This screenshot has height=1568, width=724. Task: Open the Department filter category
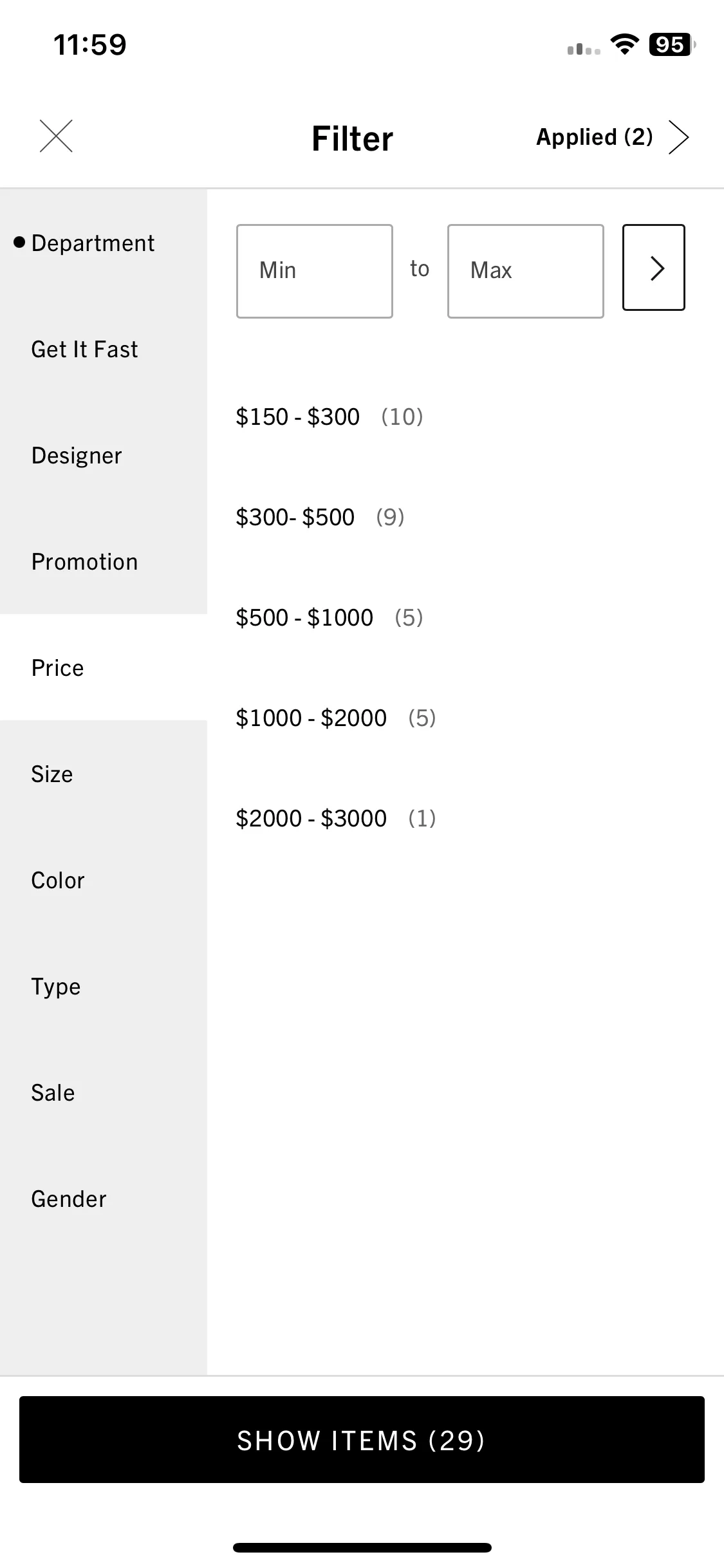(x=104, y=243)
